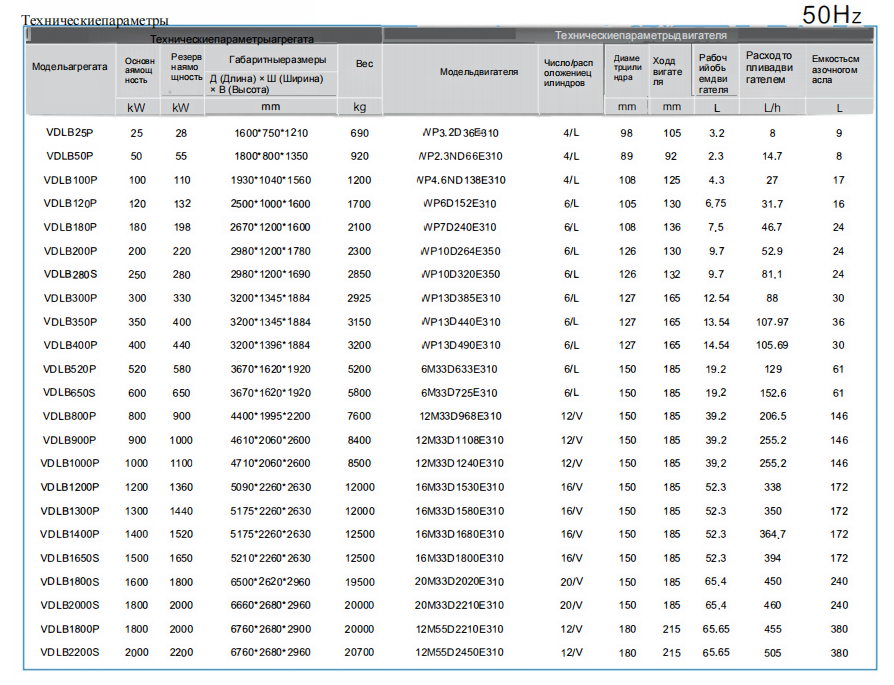Click displacement value '6.75'
The height and width of the screenshot is (685, 894).
(x=716, y=204)
